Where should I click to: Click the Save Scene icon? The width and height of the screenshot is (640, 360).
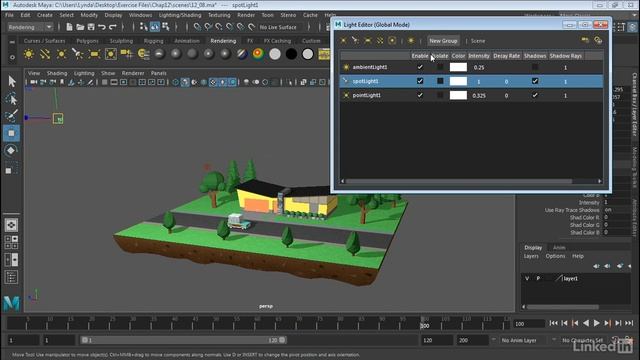(x=91, y=27)
